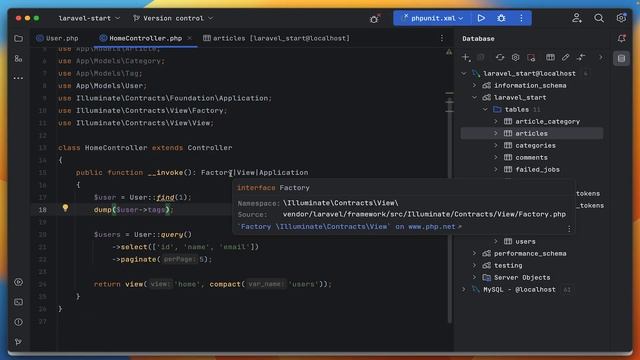Open notifications bell icon
The height and width of the screenshot is (360, 640).
621,38
